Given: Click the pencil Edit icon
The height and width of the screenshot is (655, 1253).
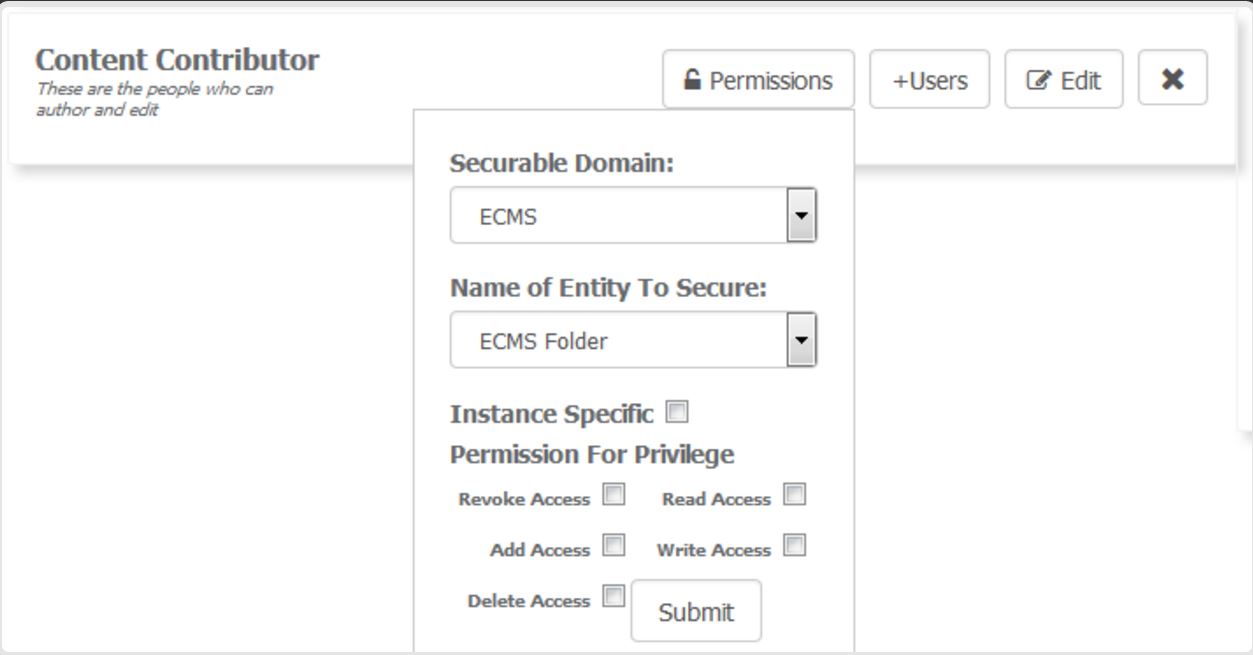Looking at the screenshot, I should point(1038,81).
